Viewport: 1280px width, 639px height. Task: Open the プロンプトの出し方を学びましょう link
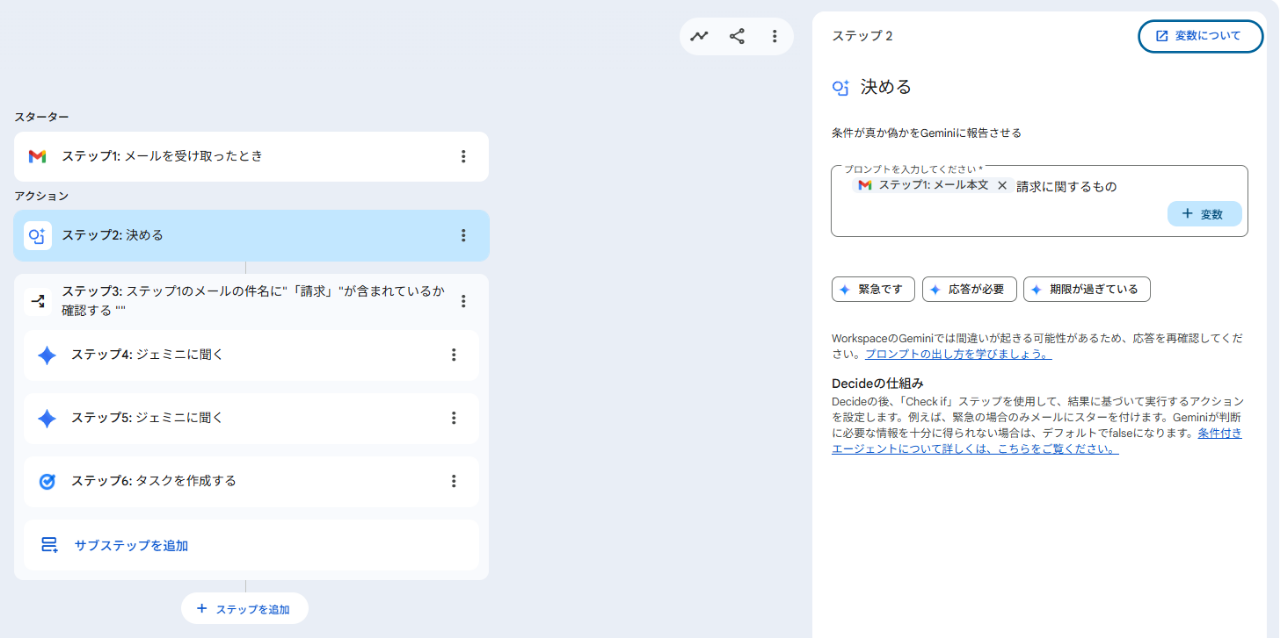pyautogui.click(x=958, y=354)
